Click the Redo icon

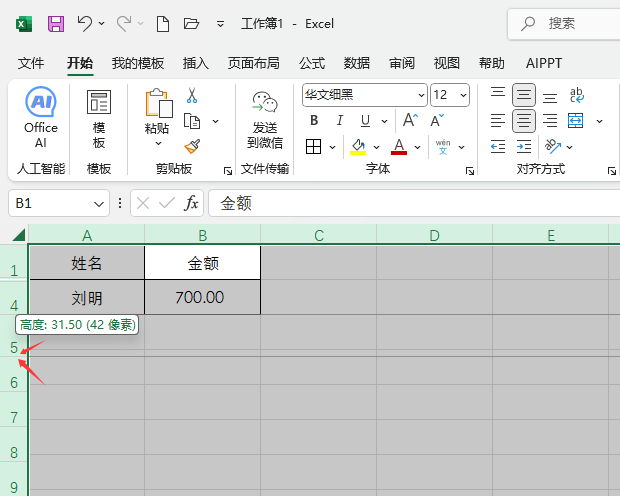click(x=124, y=24)
